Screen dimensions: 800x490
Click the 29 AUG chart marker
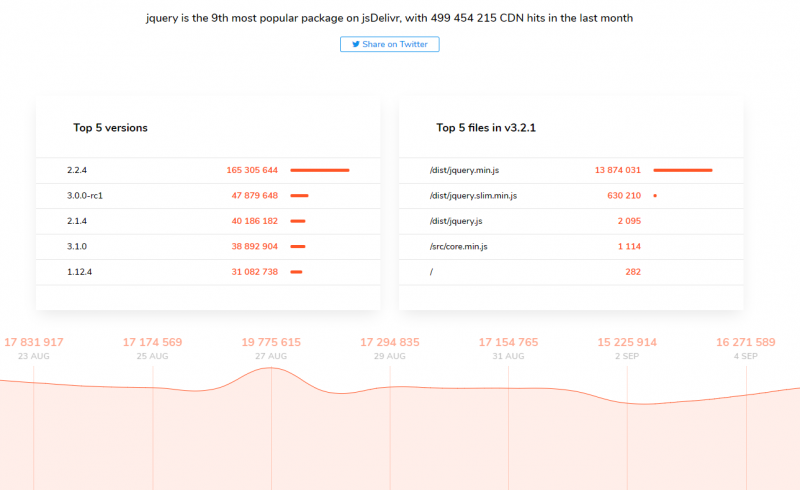[x=390, y=356]
